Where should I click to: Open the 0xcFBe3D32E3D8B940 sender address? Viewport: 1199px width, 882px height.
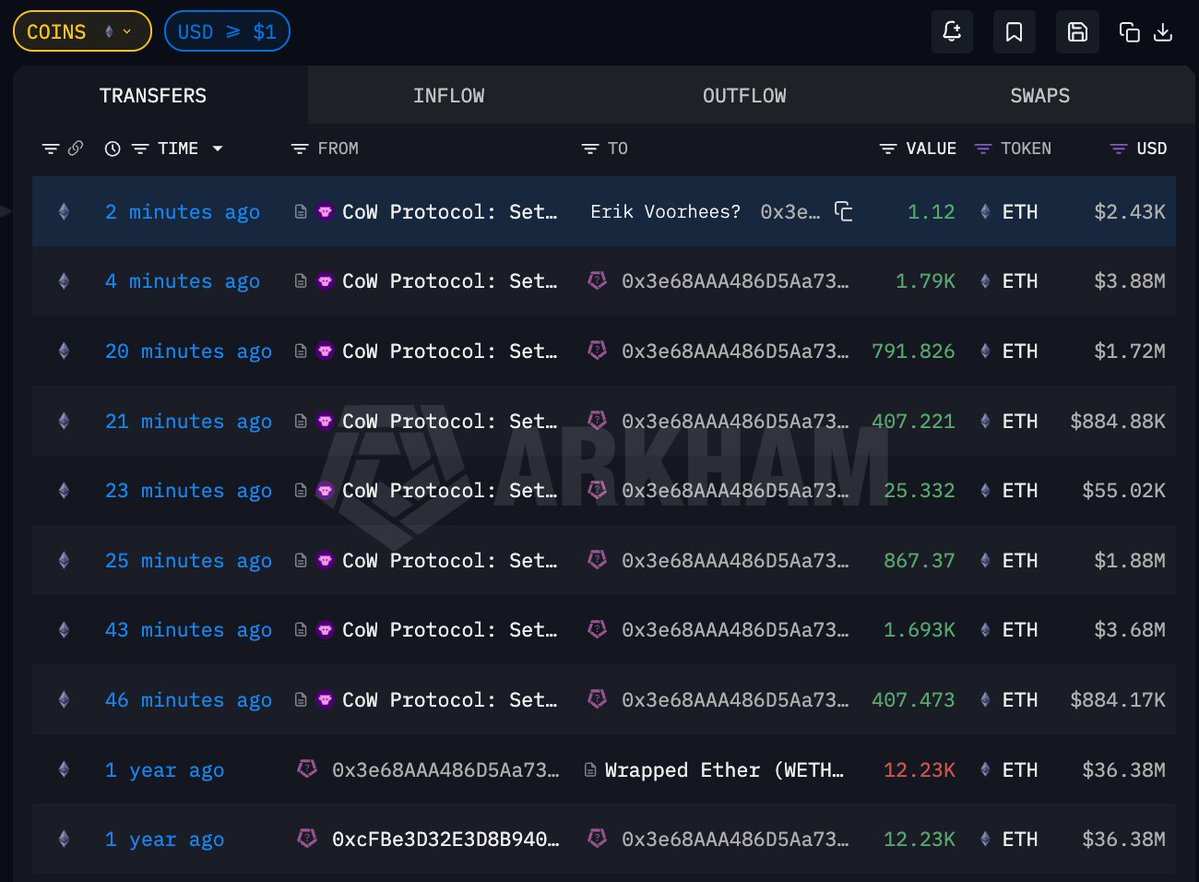coord(445,840)
